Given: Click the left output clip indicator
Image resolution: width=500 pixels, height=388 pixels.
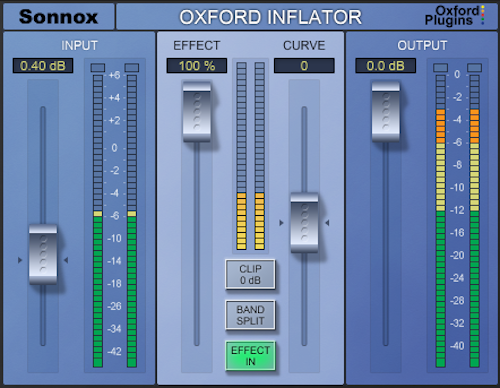Looking at the screenshot, I should [x=440, y=68].
